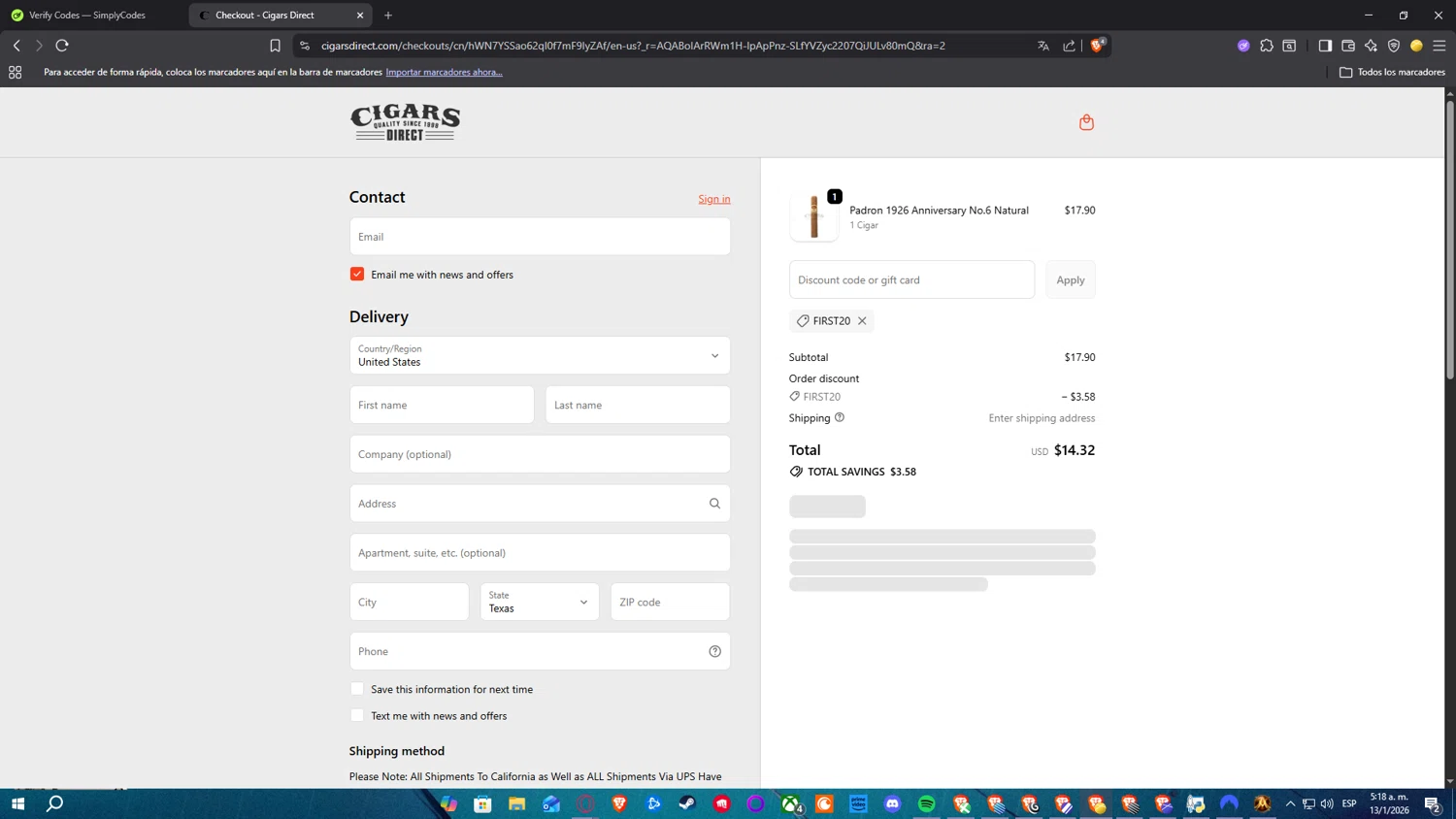Open the Country/Region dropdown
1456x819 pixels.
tap(540, 355)
